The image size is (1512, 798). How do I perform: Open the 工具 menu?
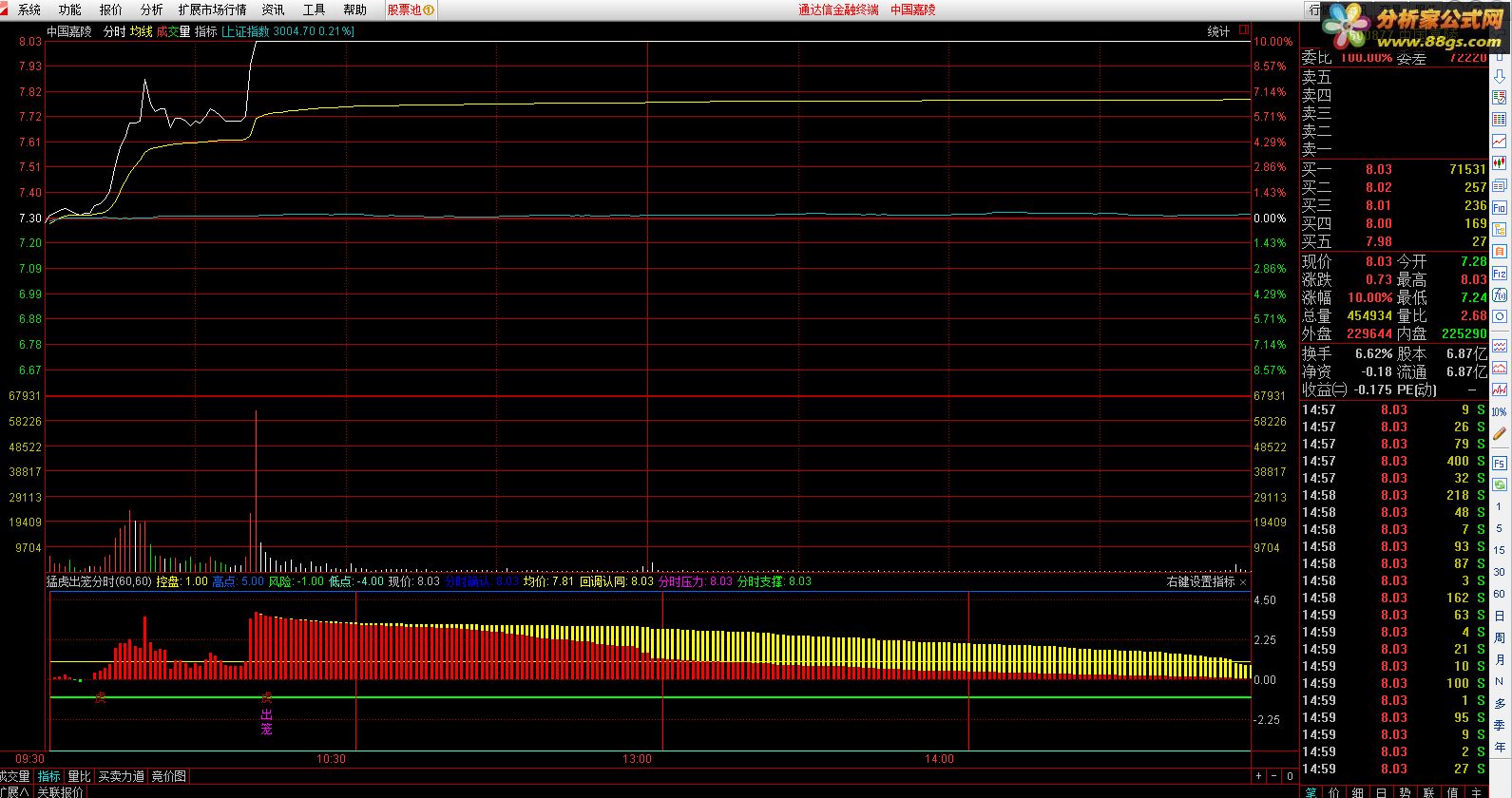[314, 9]
